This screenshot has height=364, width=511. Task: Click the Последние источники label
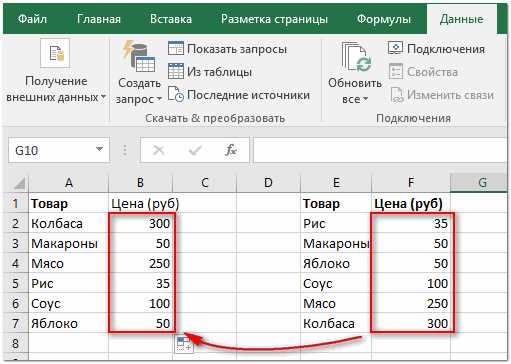point(248,95)
